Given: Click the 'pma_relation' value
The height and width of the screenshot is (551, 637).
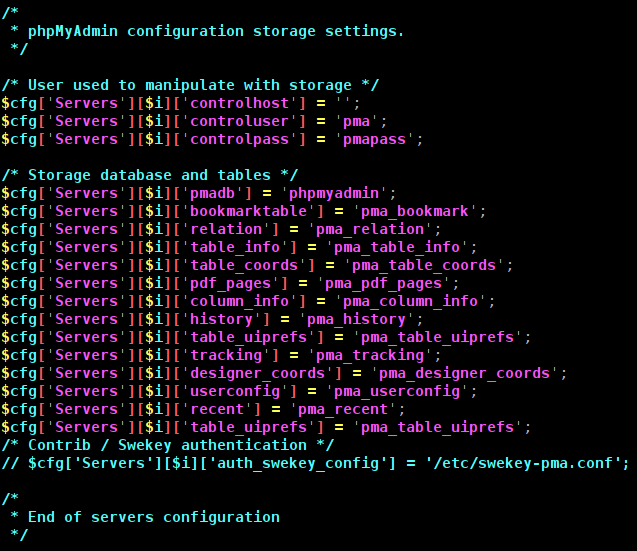Looking at the screenshot, I should tap(370, 229).
